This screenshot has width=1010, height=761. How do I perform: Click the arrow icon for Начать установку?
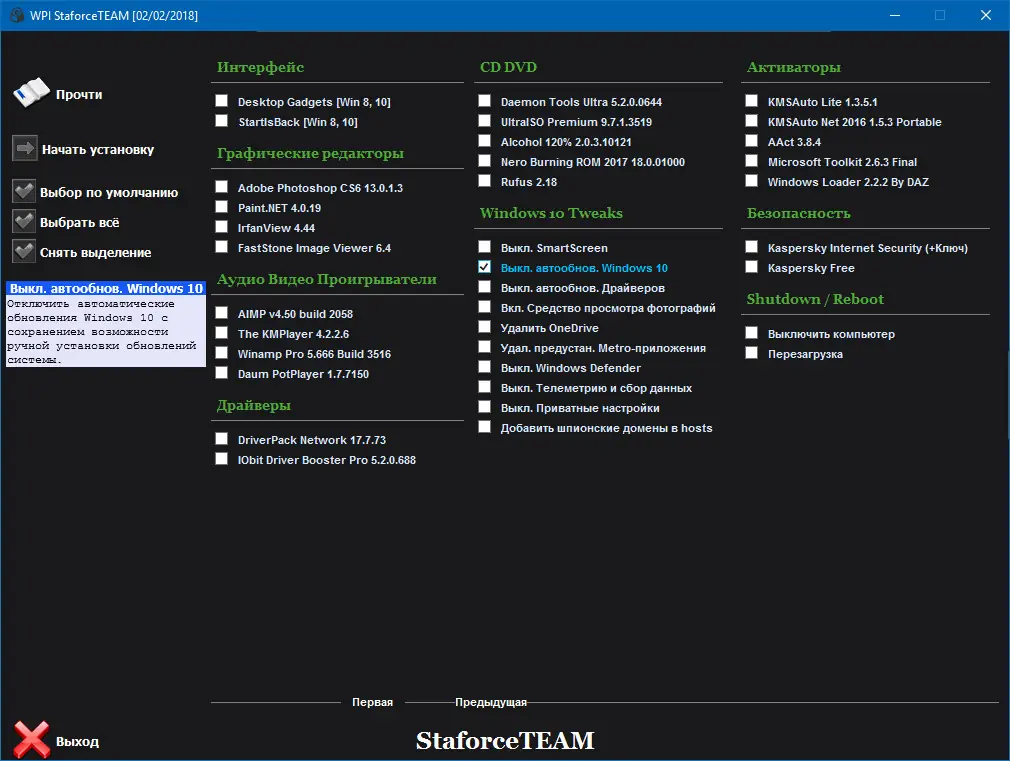coord(24,149)
